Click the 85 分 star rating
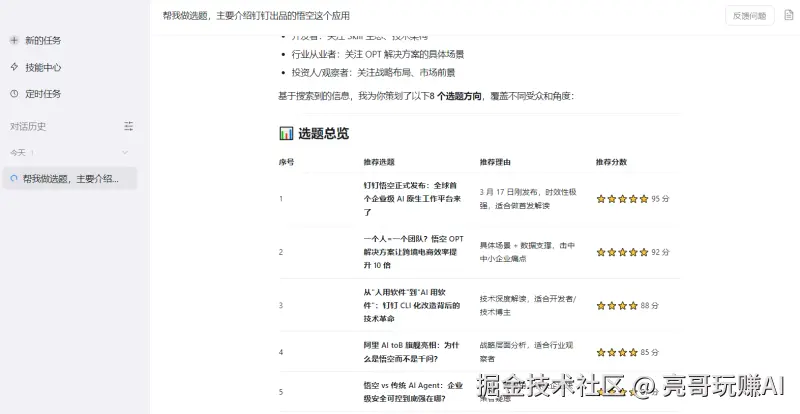800x414 pixels. coord(628,352)
